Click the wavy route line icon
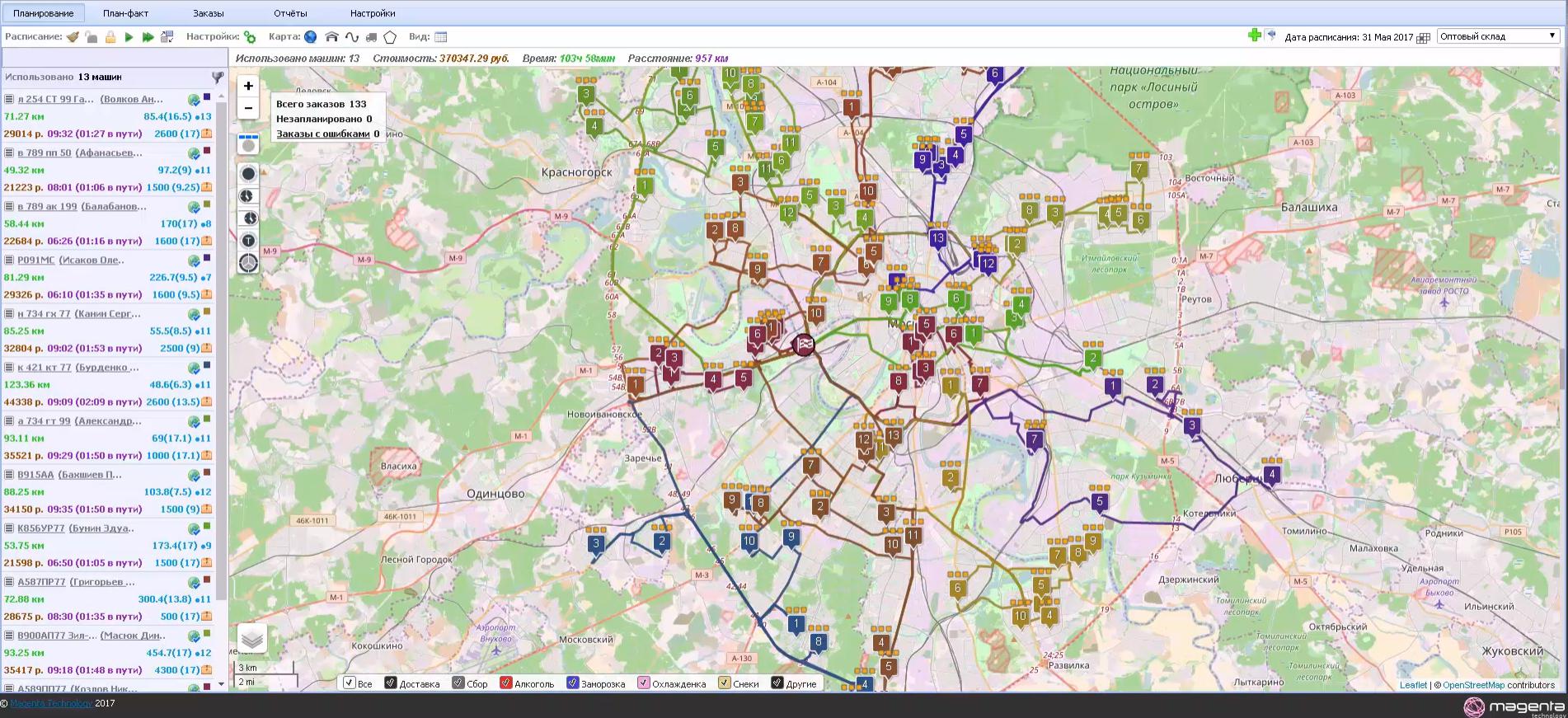1568x718 pixels. point(352,37)
